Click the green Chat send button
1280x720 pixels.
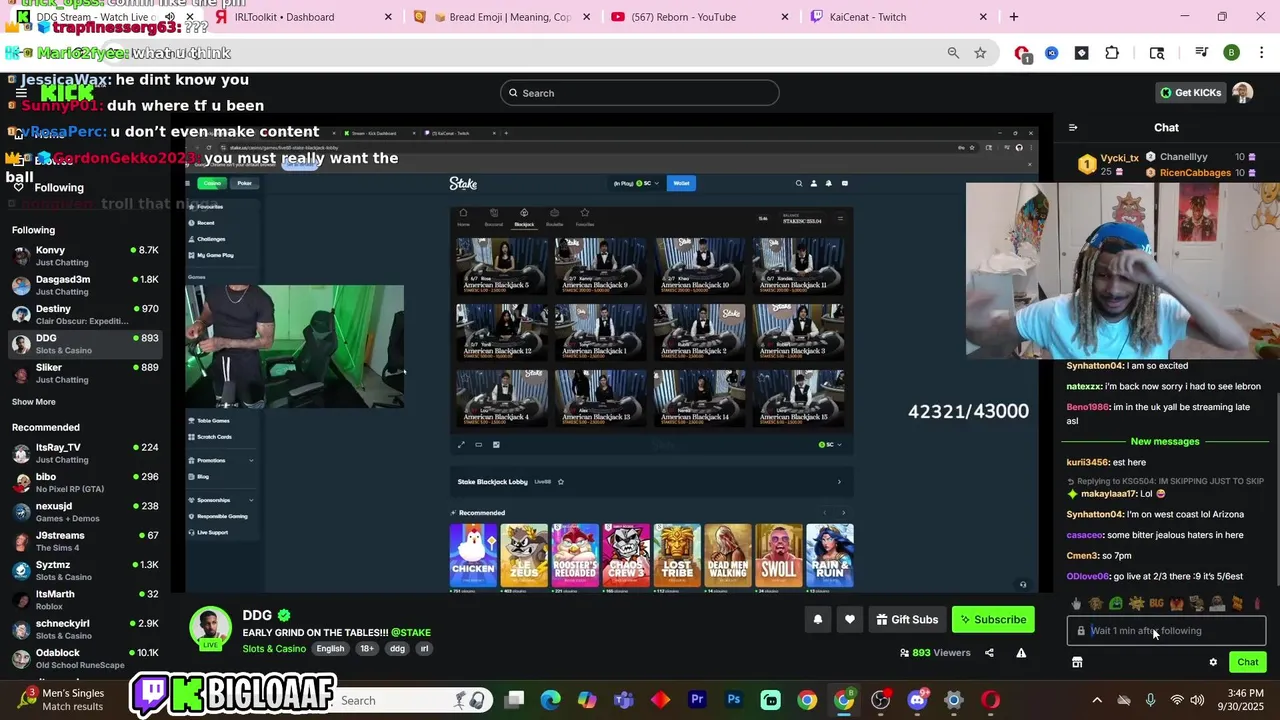(1248, 662)
